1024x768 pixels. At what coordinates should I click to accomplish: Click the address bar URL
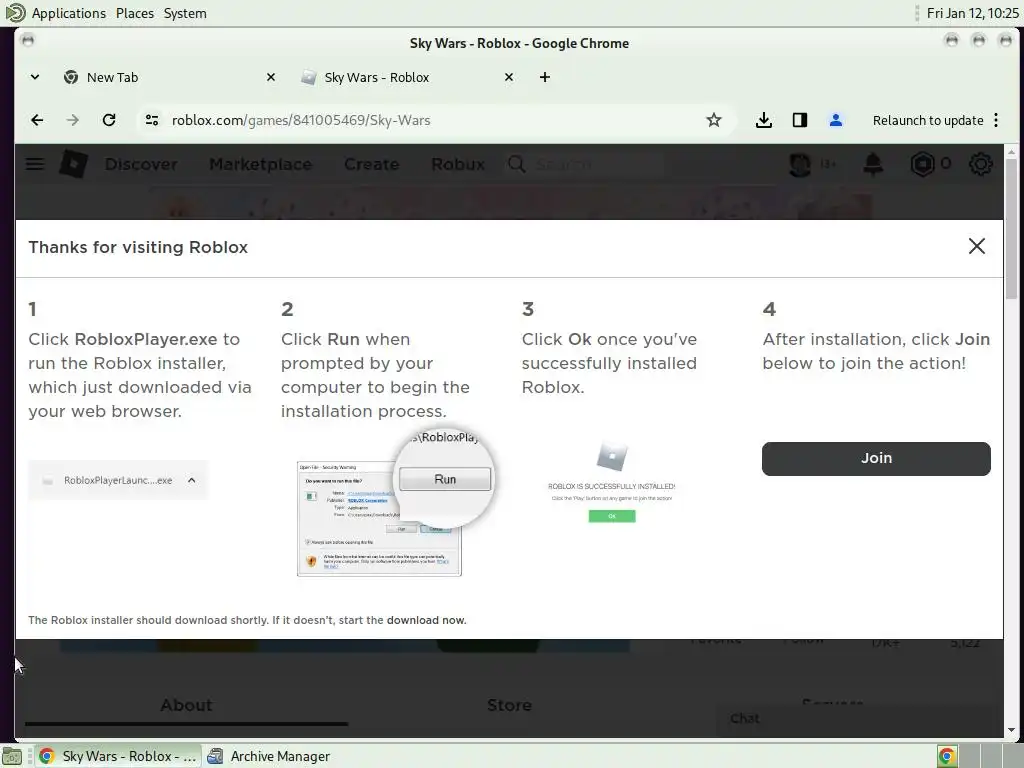coord(301,120)
